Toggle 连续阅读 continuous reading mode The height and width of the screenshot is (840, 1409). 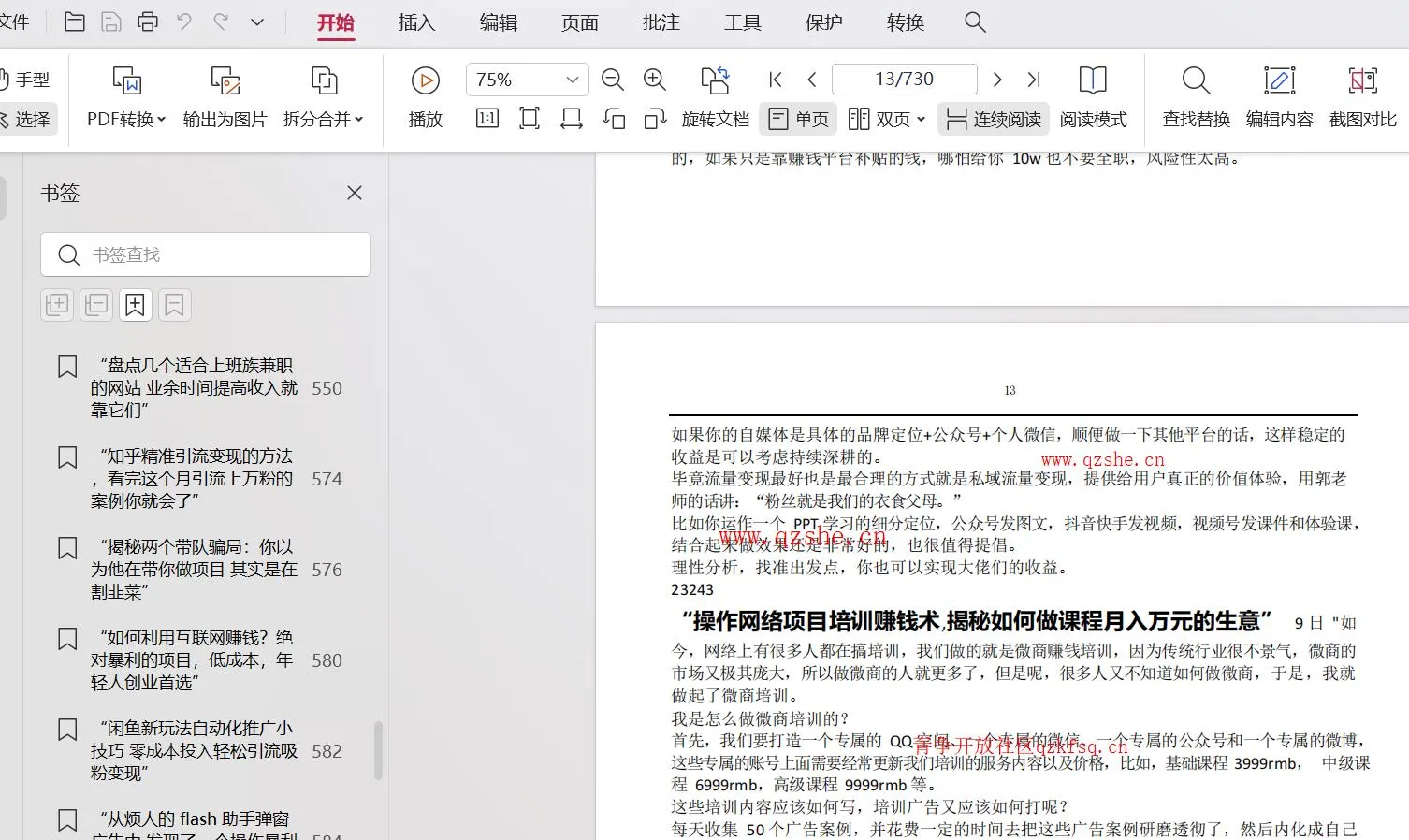point(994,119)
